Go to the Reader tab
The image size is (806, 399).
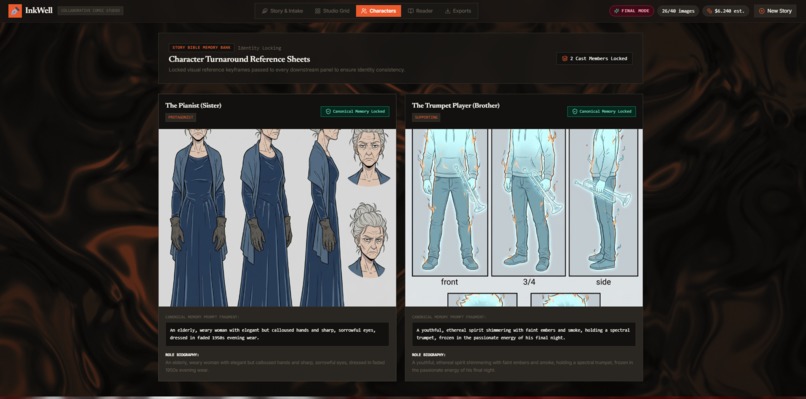420,11
